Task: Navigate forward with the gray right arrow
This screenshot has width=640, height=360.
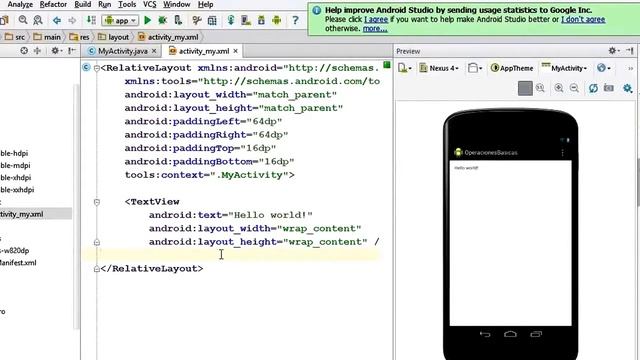Action: (72, 20)
